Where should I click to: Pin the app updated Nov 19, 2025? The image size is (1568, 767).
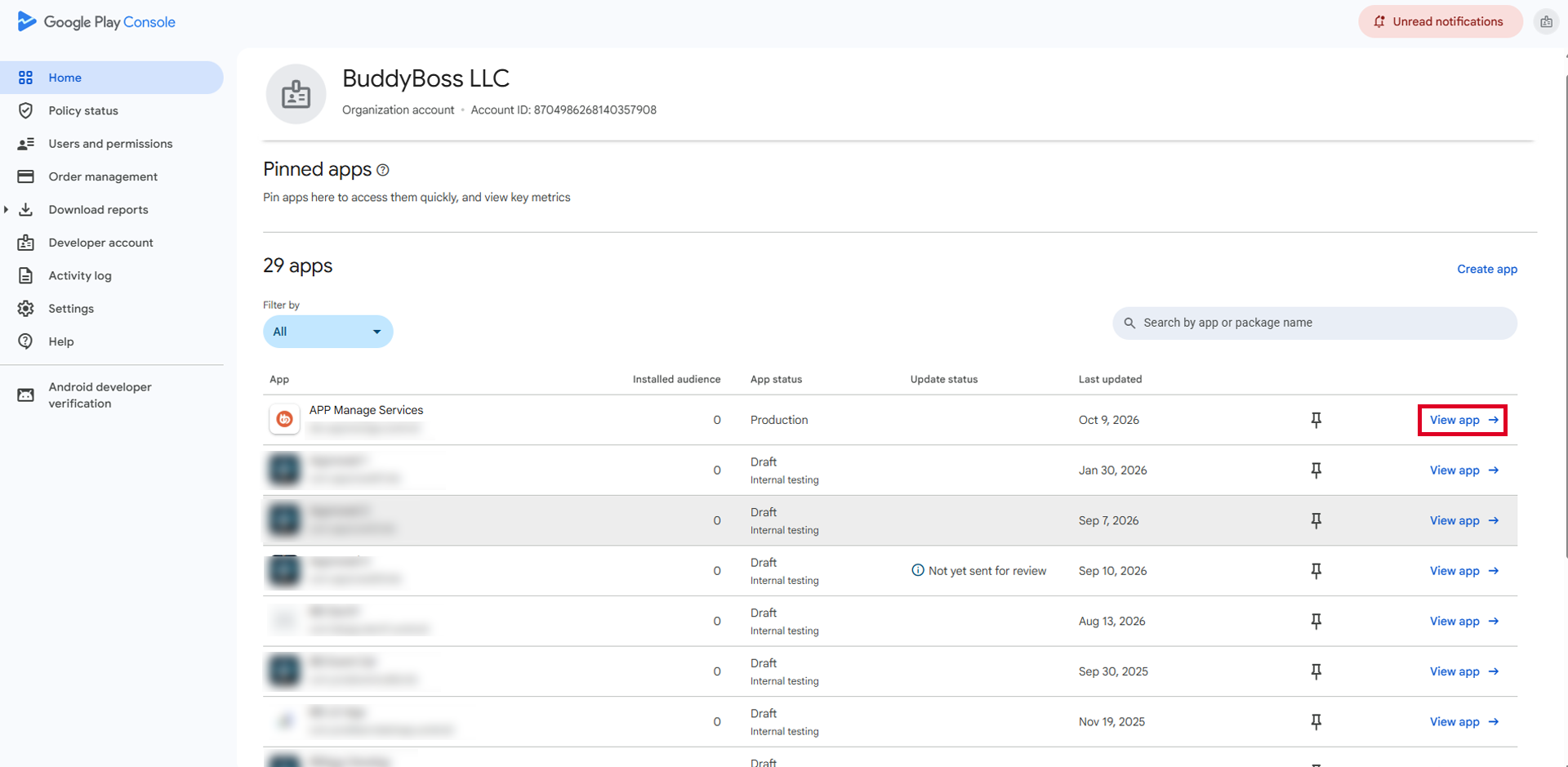[1316, 722]
